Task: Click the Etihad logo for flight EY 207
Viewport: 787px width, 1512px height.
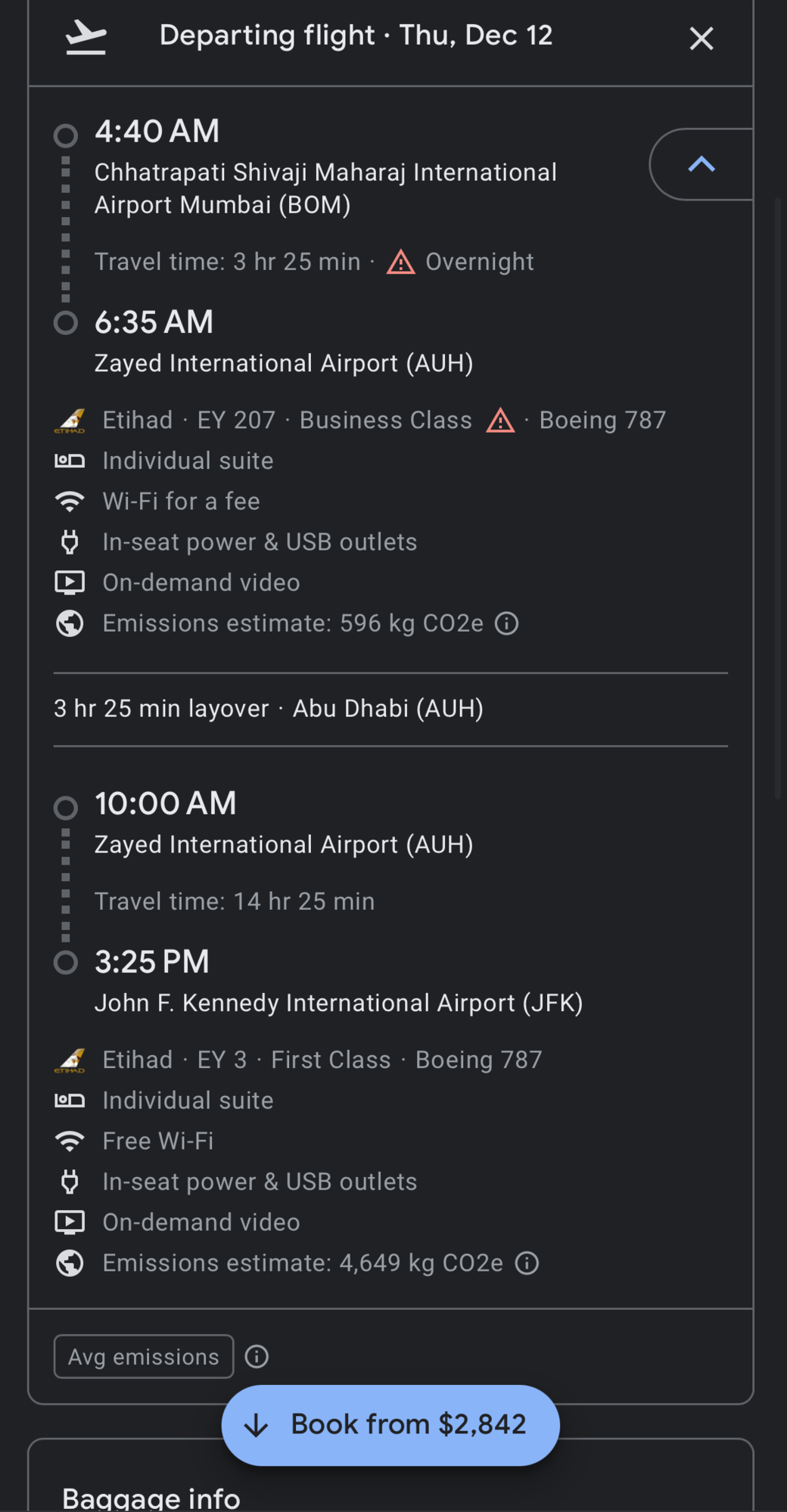Action: [70, 421]
